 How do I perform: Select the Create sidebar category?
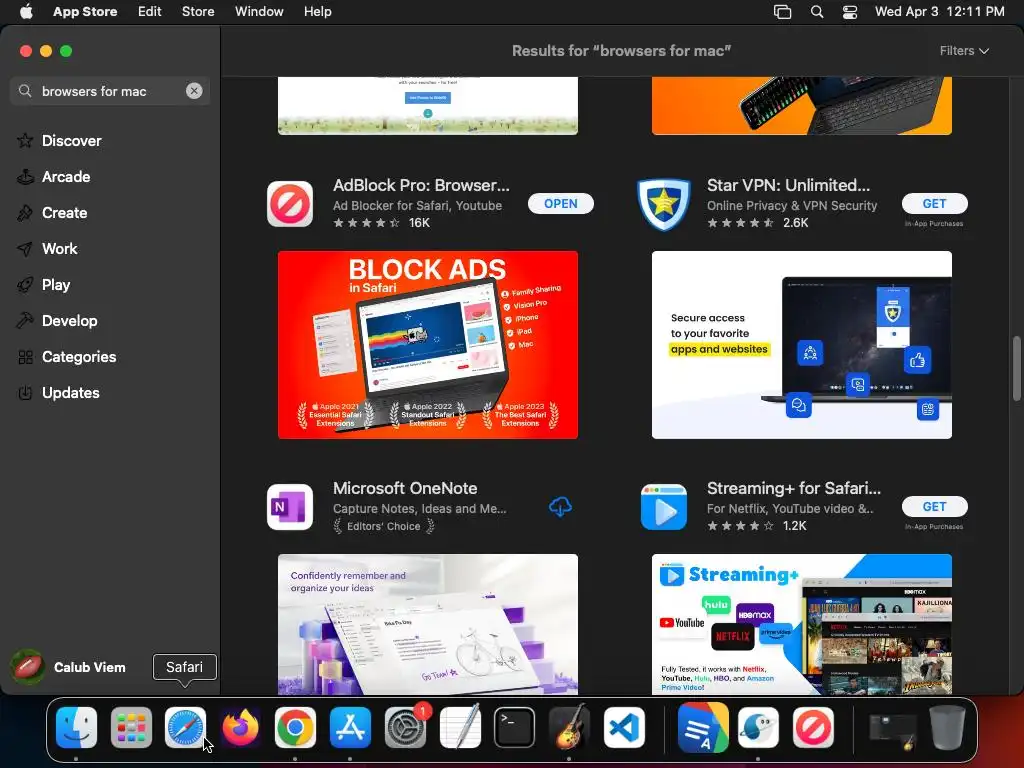[x=64, y=212]
